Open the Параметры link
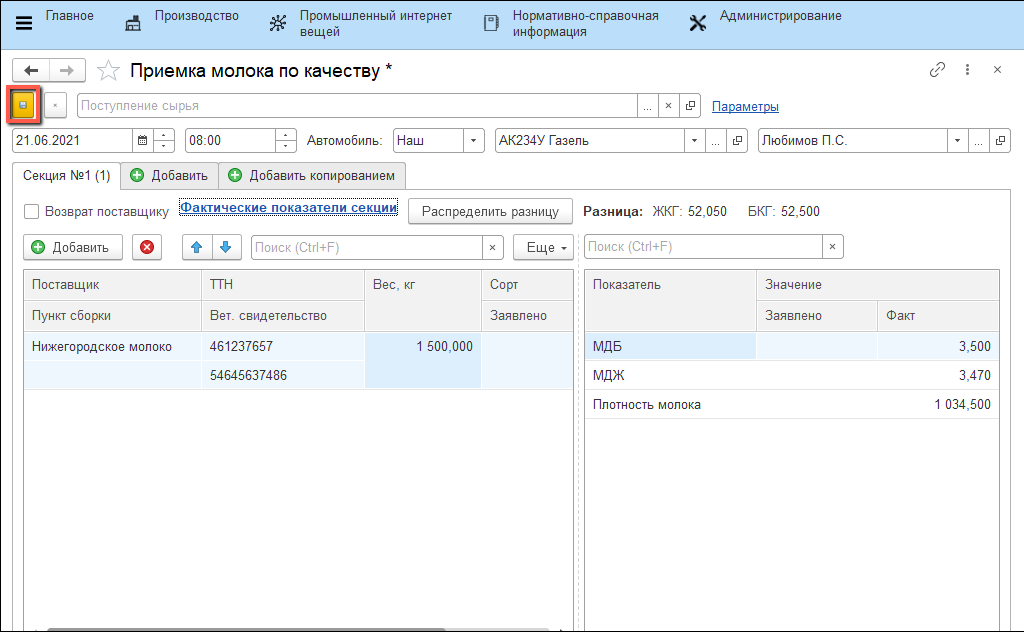This screenshot has width=1024, height=632. point(745,106)
